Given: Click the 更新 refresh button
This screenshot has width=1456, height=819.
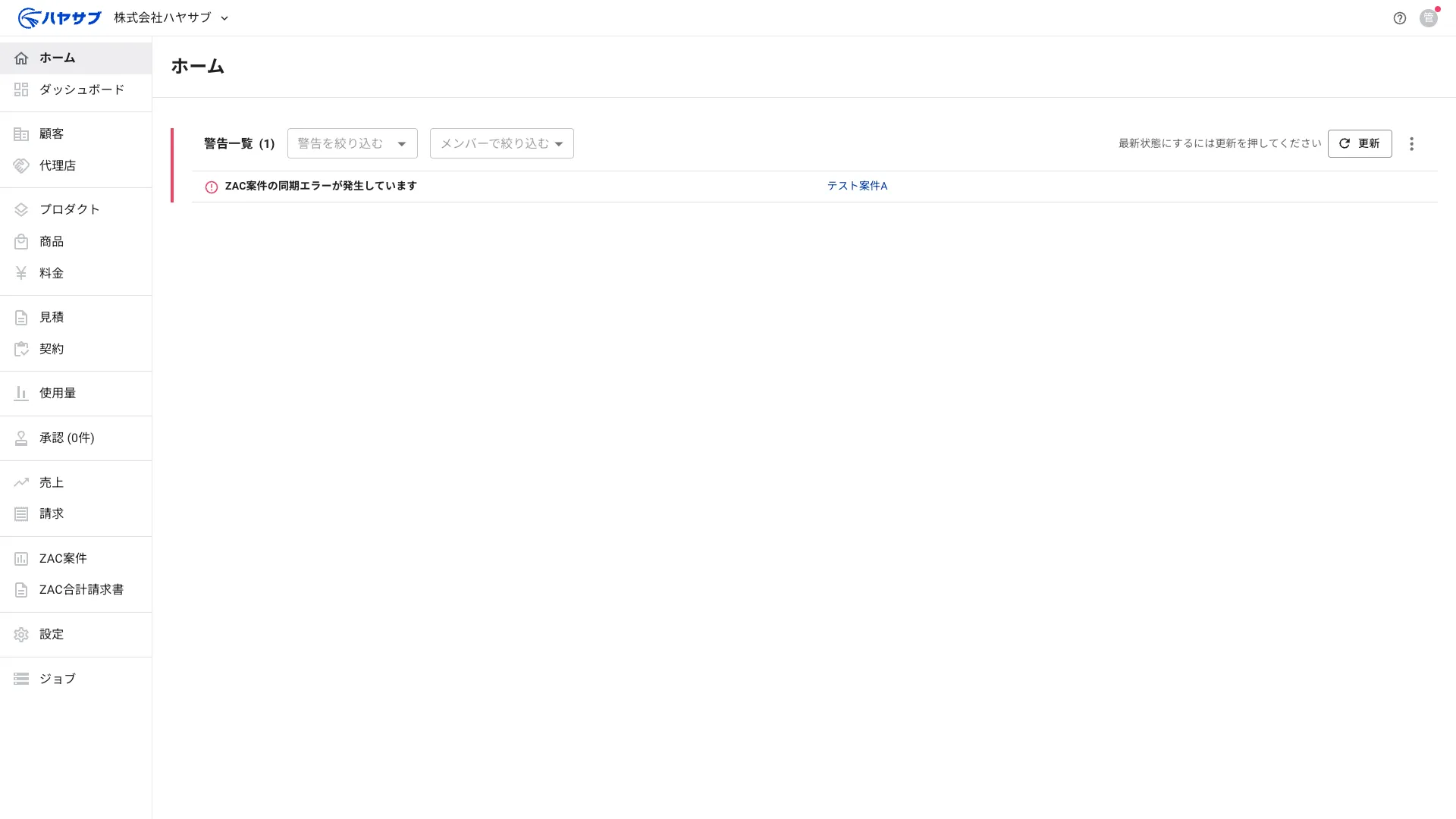Looking at the screenshot, I should click(x=1360, y=143).
